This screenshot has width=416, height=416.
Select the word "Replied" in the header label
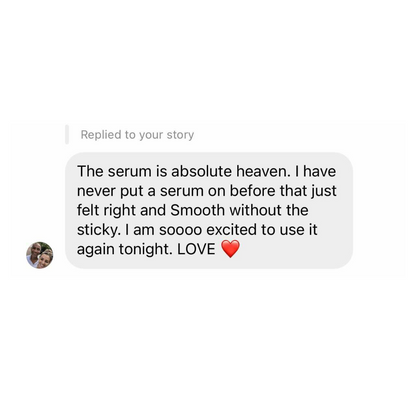pyautogui.click(x=101, y=135)
